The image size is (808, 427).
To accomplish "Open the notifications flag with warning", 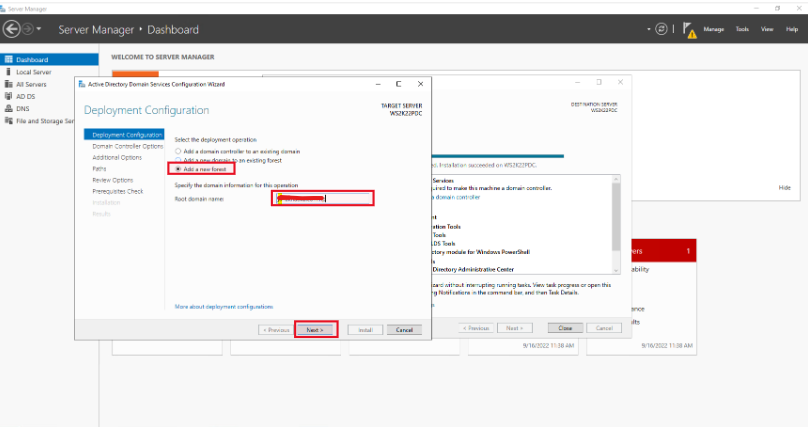I will (x=690, y=30).
